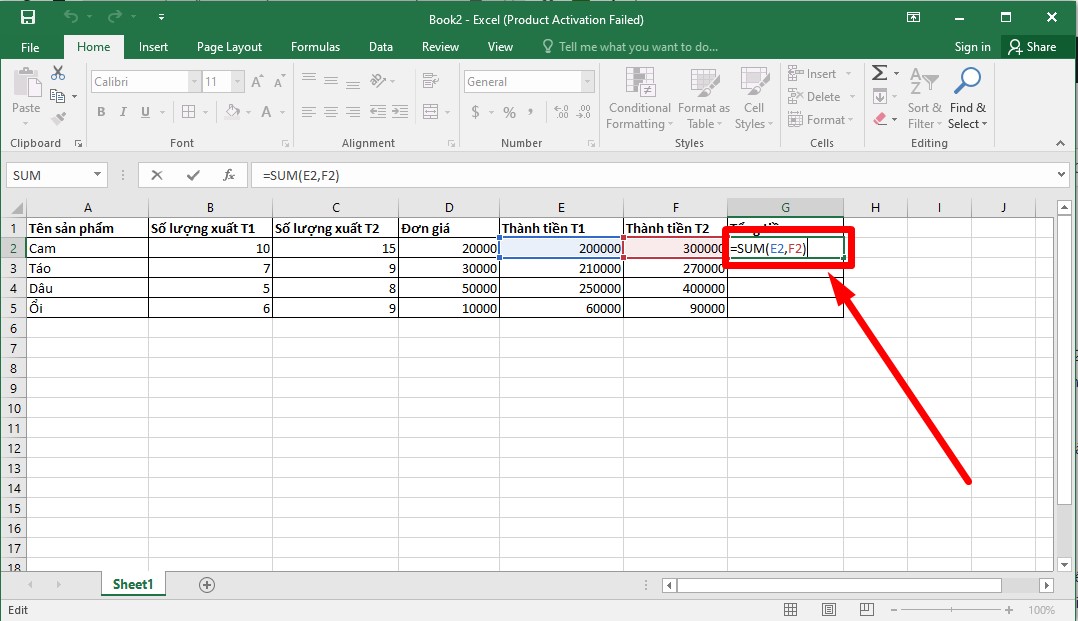Switch to the Formulas ribbon tab
This screenshot has width=1078, height=621.
(315, 46)
